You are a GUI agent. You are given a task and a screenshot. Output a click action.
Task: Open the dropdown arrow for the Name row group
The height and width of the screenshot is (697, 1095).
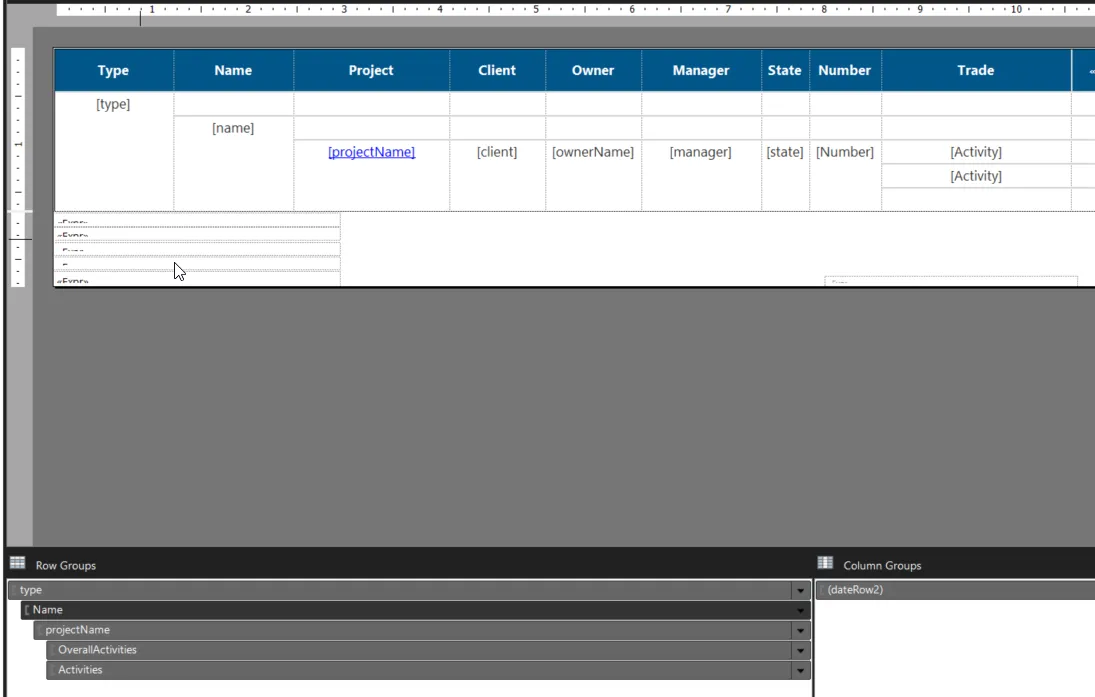point(800,610)
